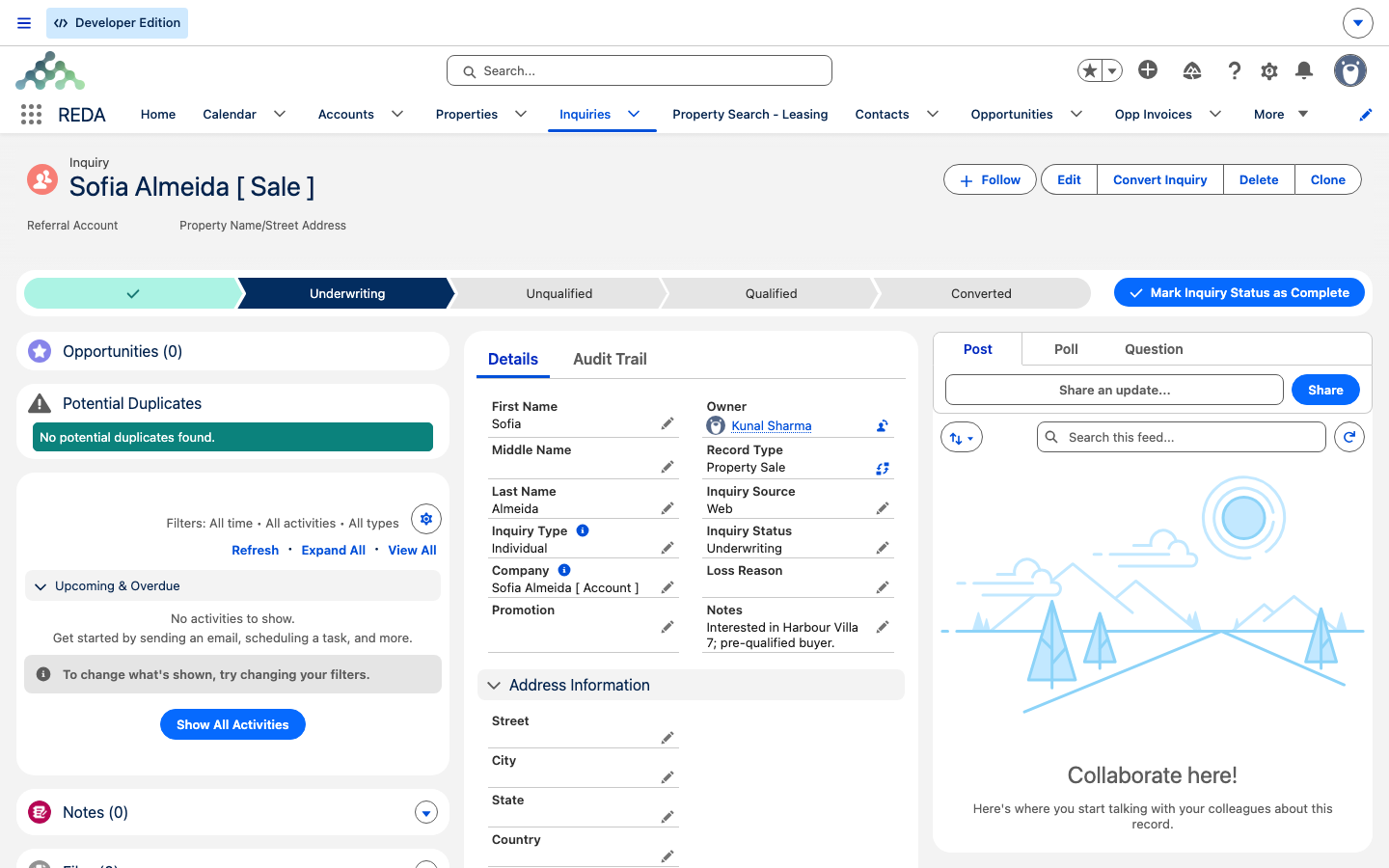The height and width of the screenshot is (868, 1389).
Task: Open the App Launcher grid icon
Action: (x=31, y=115)
